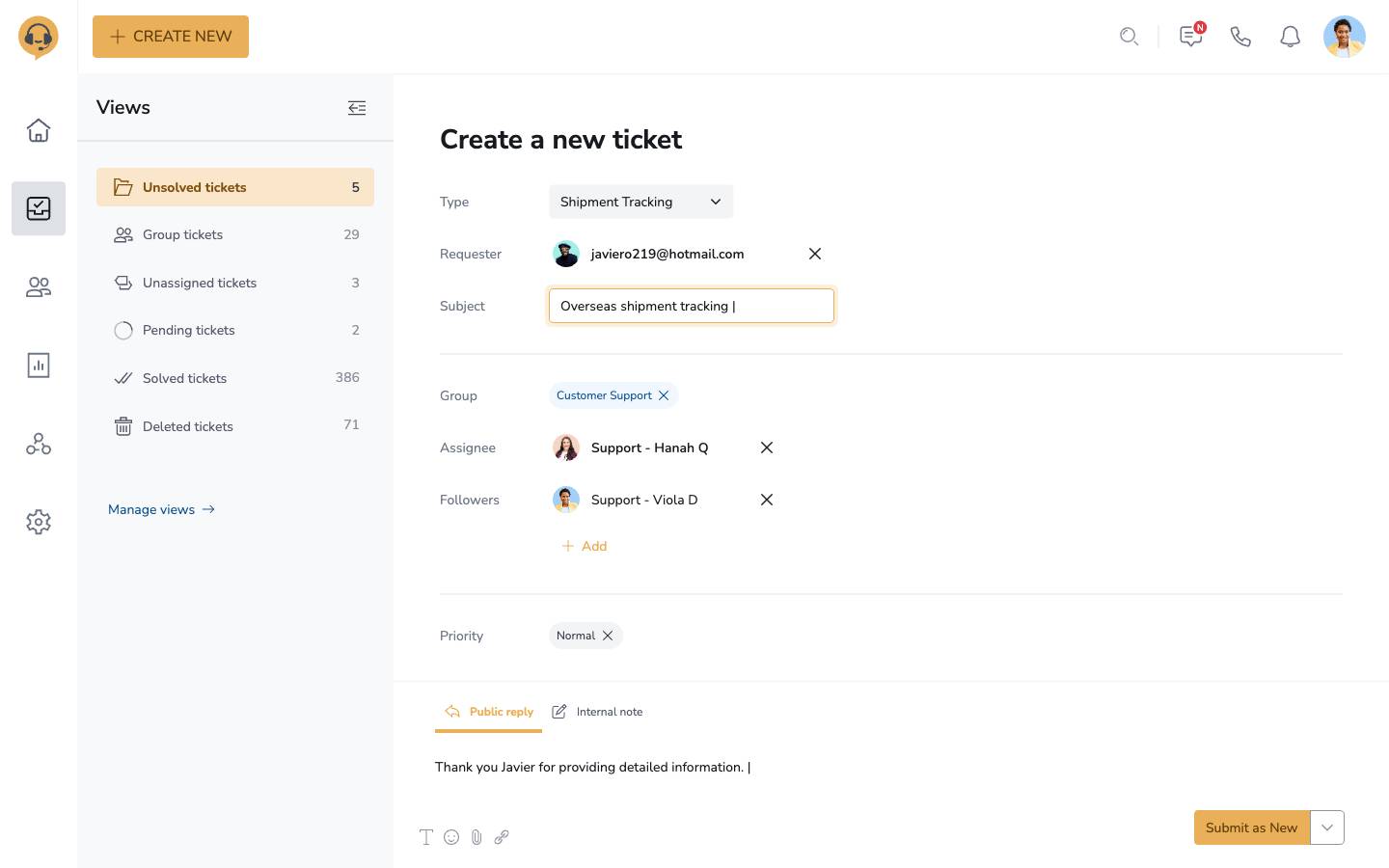Click the insert link icon
Screen dimensions: 1389x868
502,837
